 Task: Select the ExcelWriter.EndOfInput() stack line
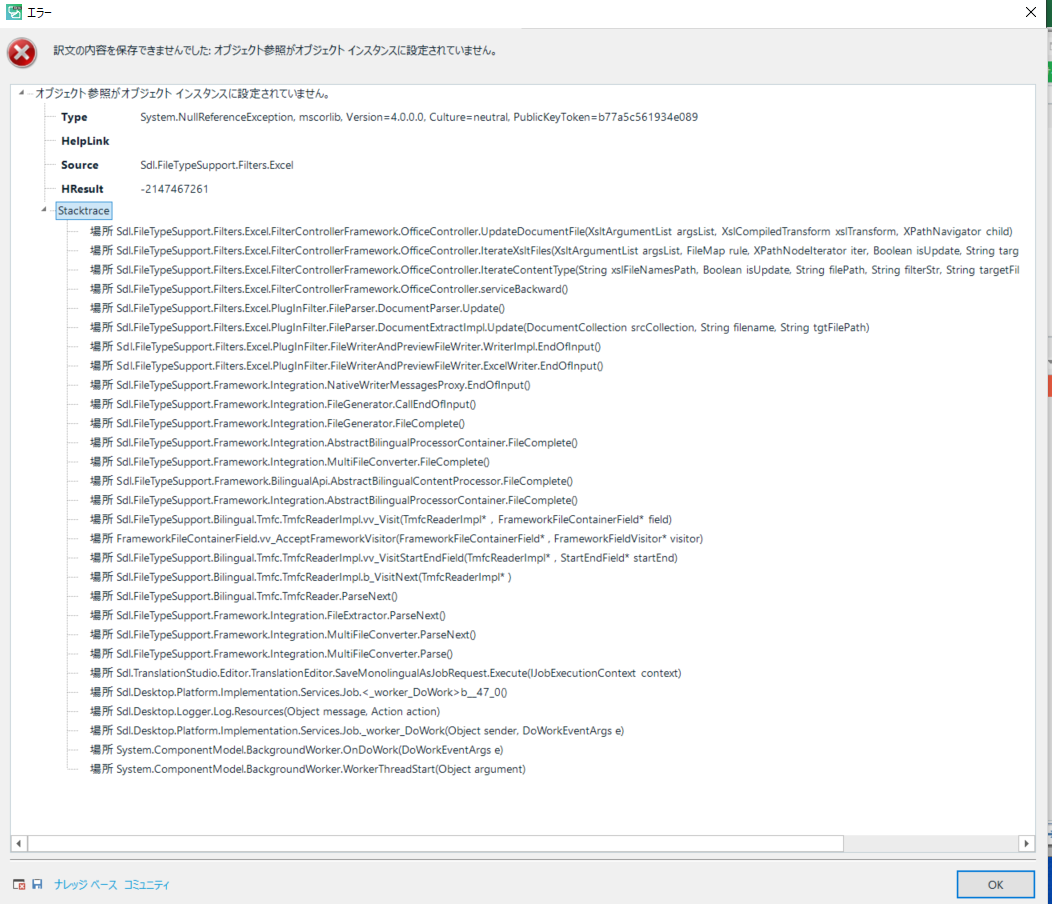(x=347, y=366)
